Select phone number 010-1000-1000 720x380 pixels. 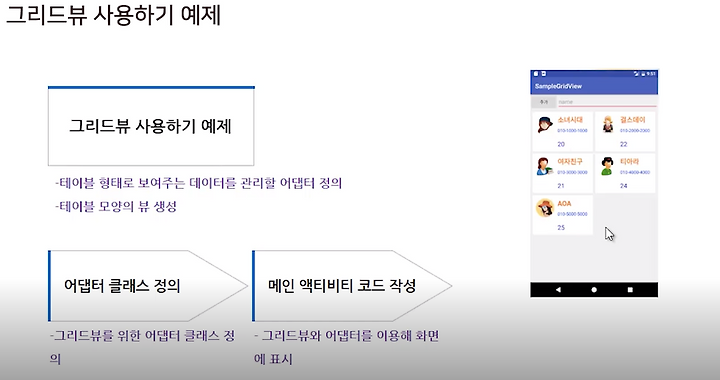pos(572,131)
